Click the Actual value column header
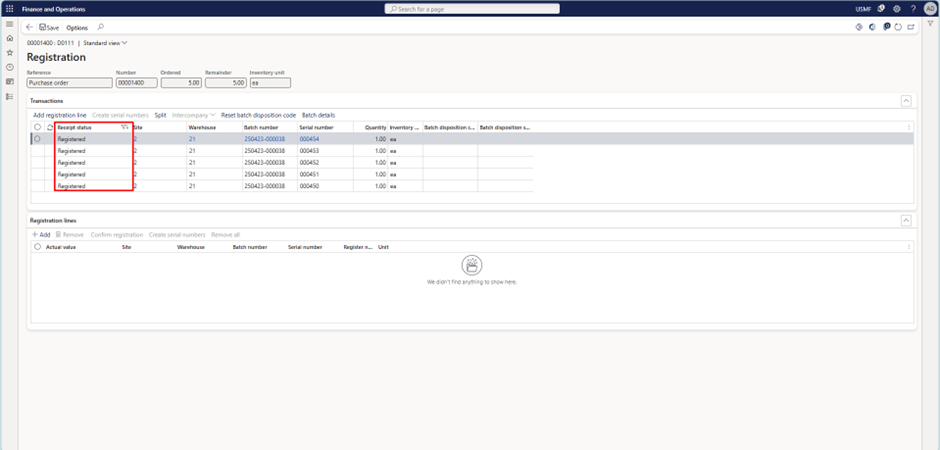940x450 pixels. click(61, 247)
